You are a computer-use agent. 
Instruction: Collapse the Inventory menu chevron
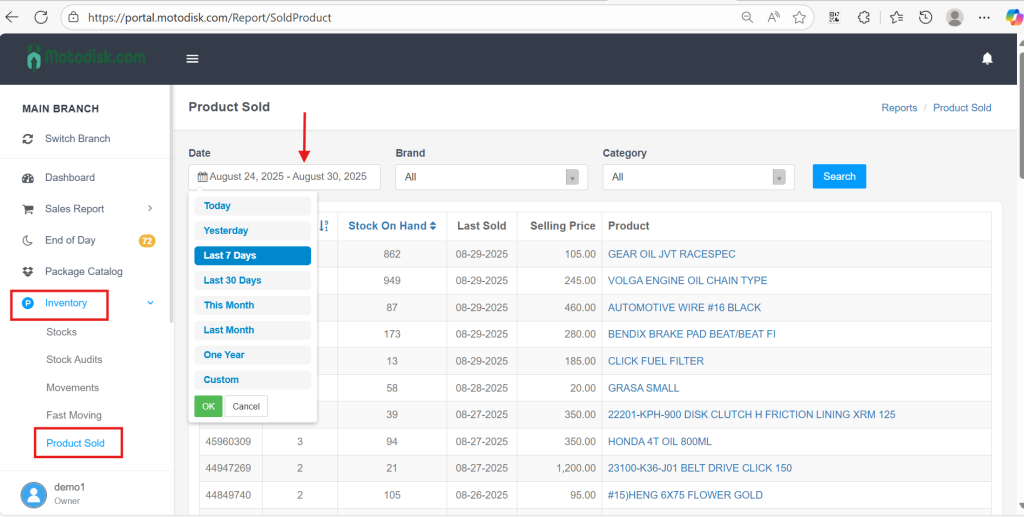click(150, 303)
